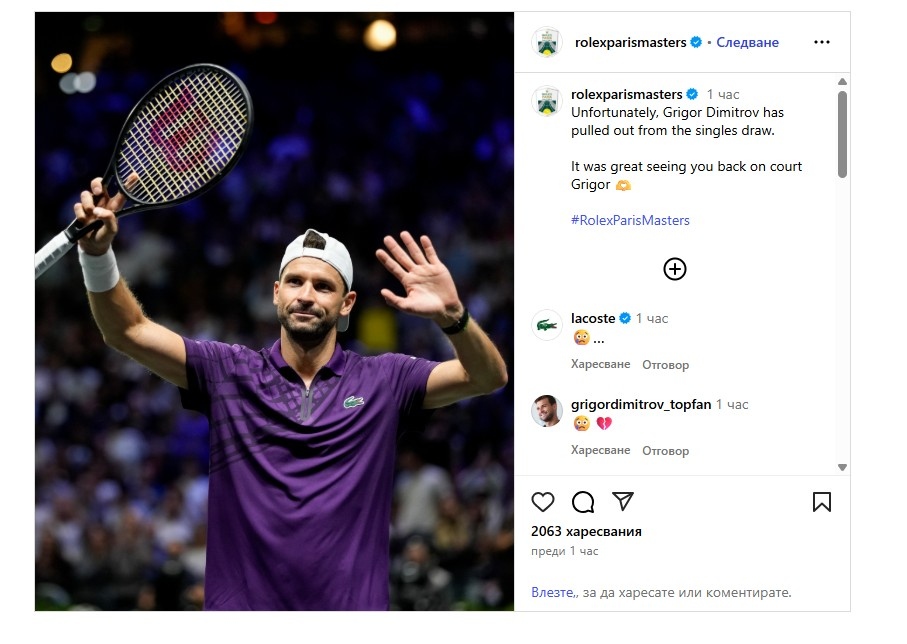Open comments via speech bubble icon

coord(582,502)
